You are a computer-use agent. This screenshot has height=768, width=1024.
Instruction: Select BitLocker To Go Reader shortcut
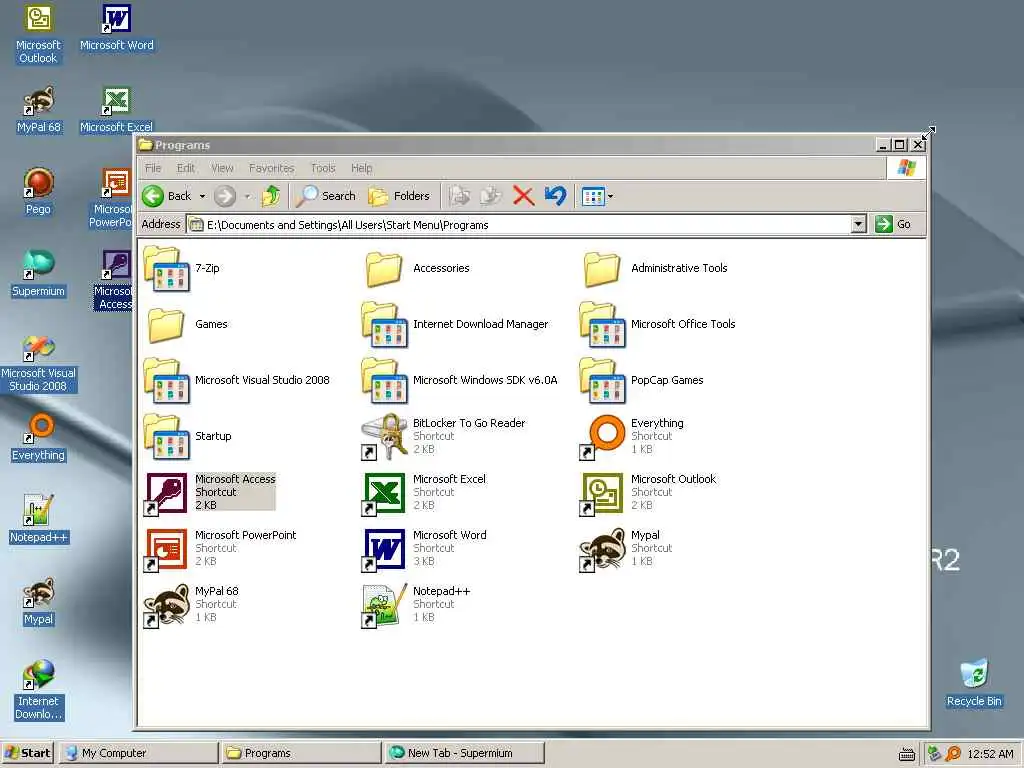click(x=443, y=436)
